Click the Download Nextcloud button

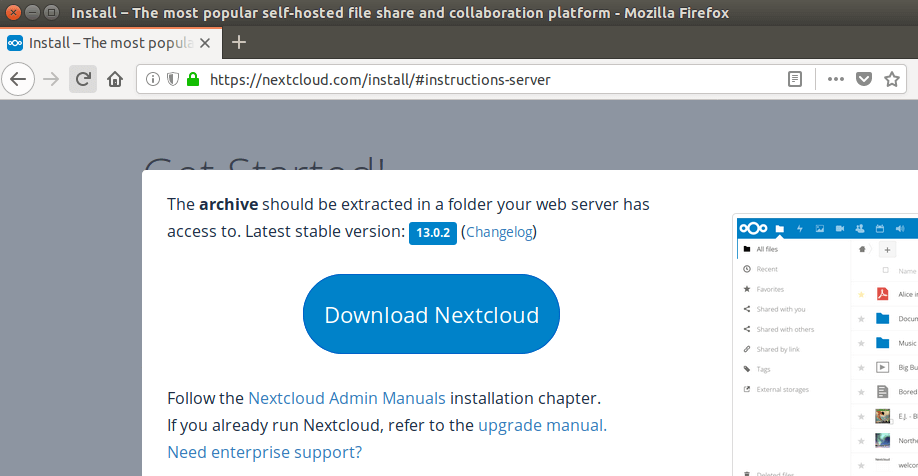point(431,315)
